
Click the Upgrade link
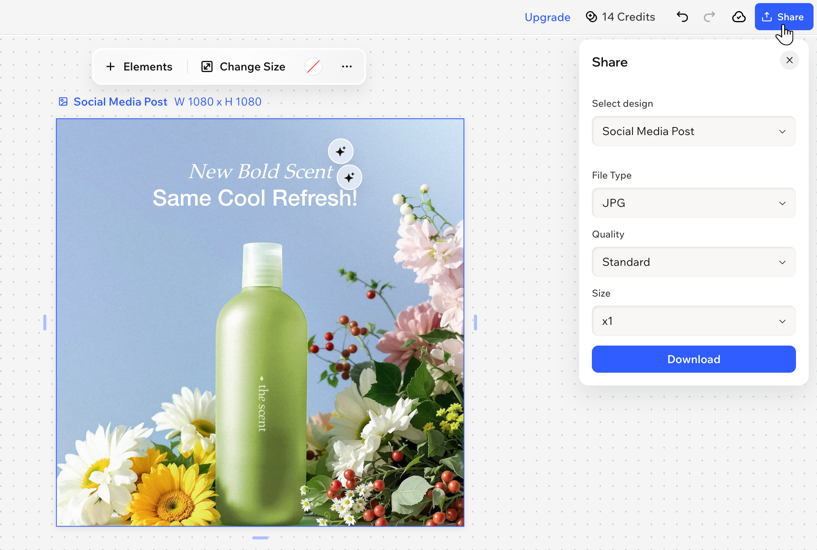point(547,17)
